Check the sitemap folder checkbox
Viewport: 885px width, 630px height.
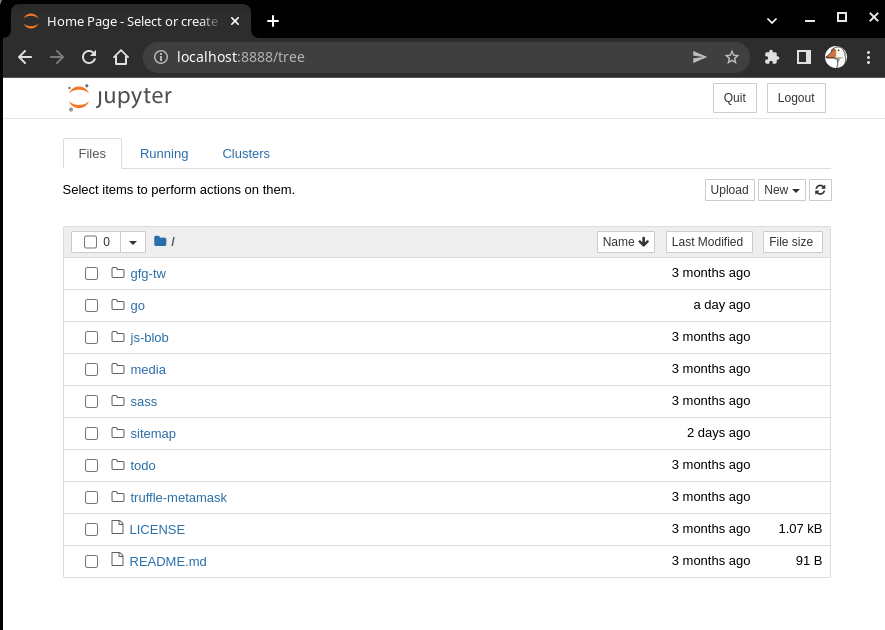[91, 434]
